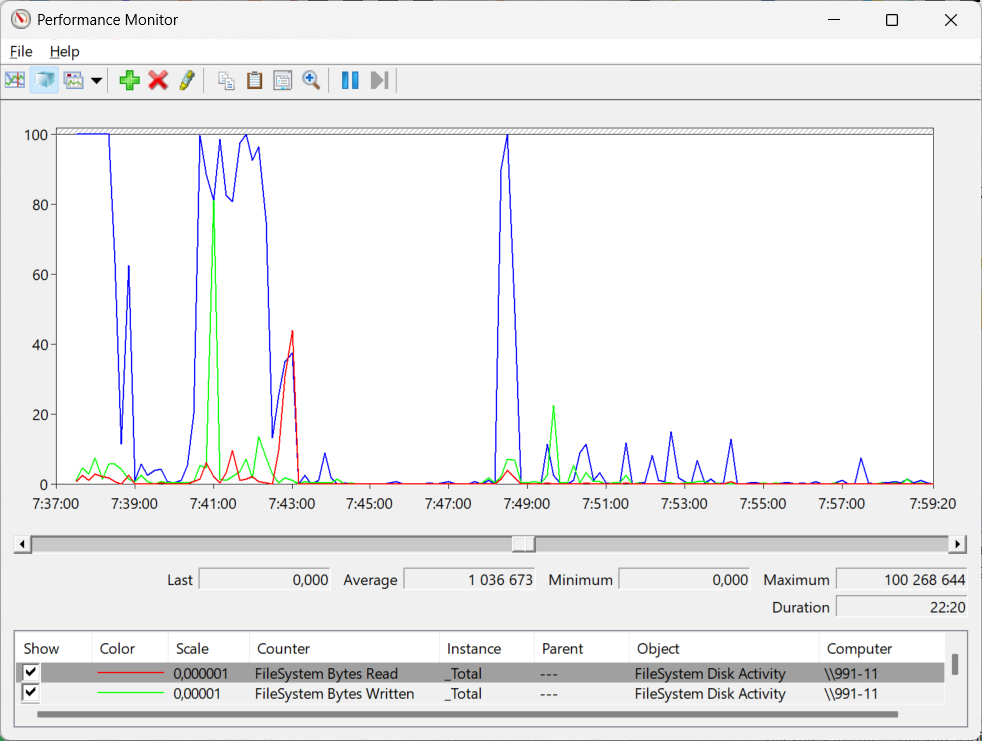
Task: Delete the selected counter with the red X
Action: point(158,80)
